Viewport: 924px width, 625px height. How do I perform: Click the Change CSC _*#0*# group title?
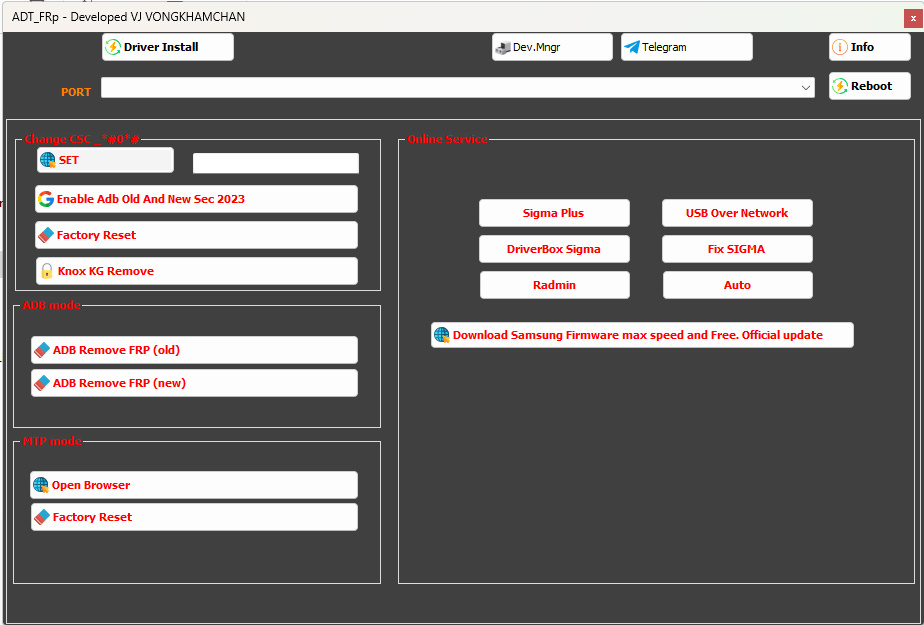[82, 139]
